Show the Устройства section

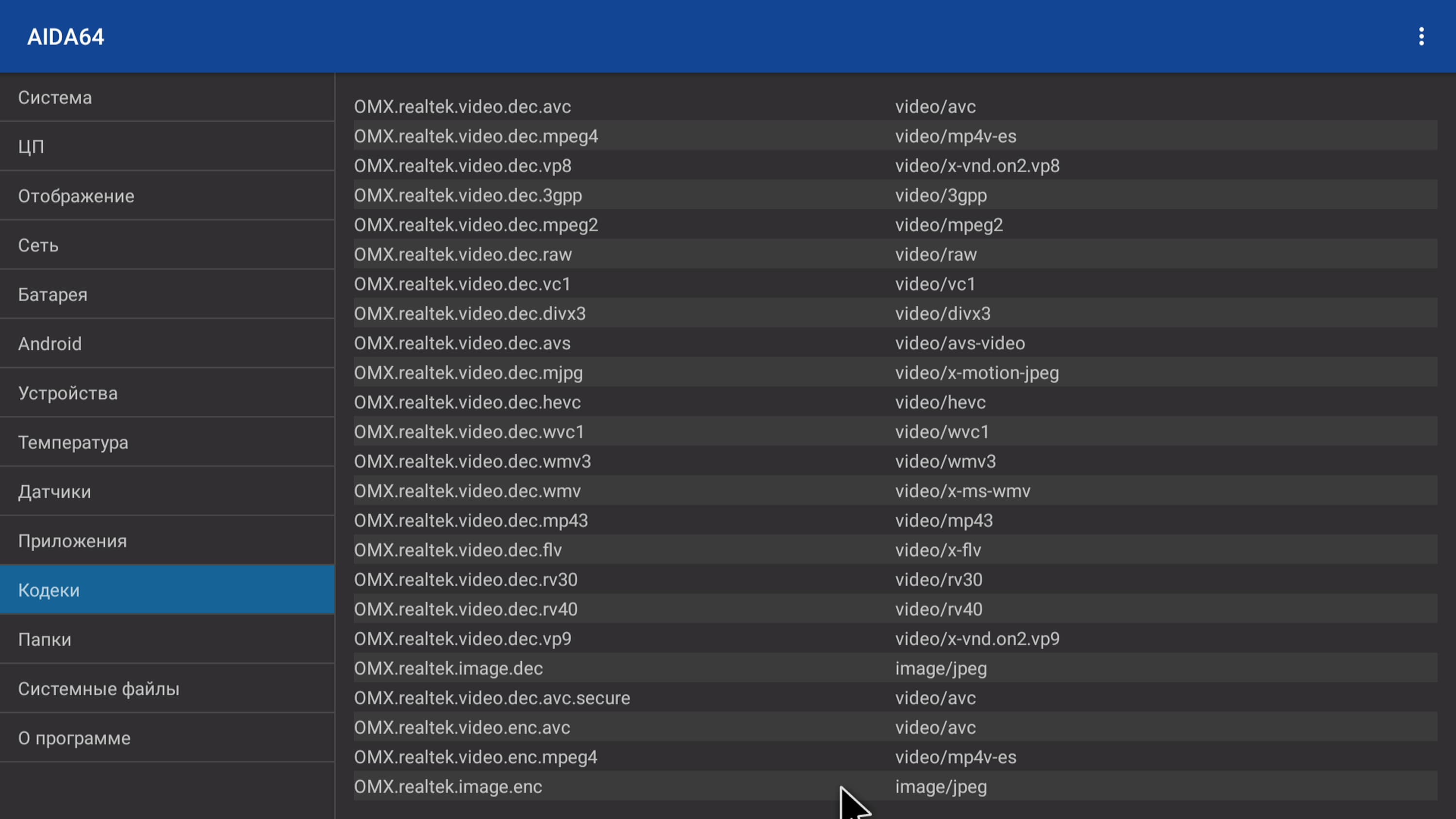(167, 393)
